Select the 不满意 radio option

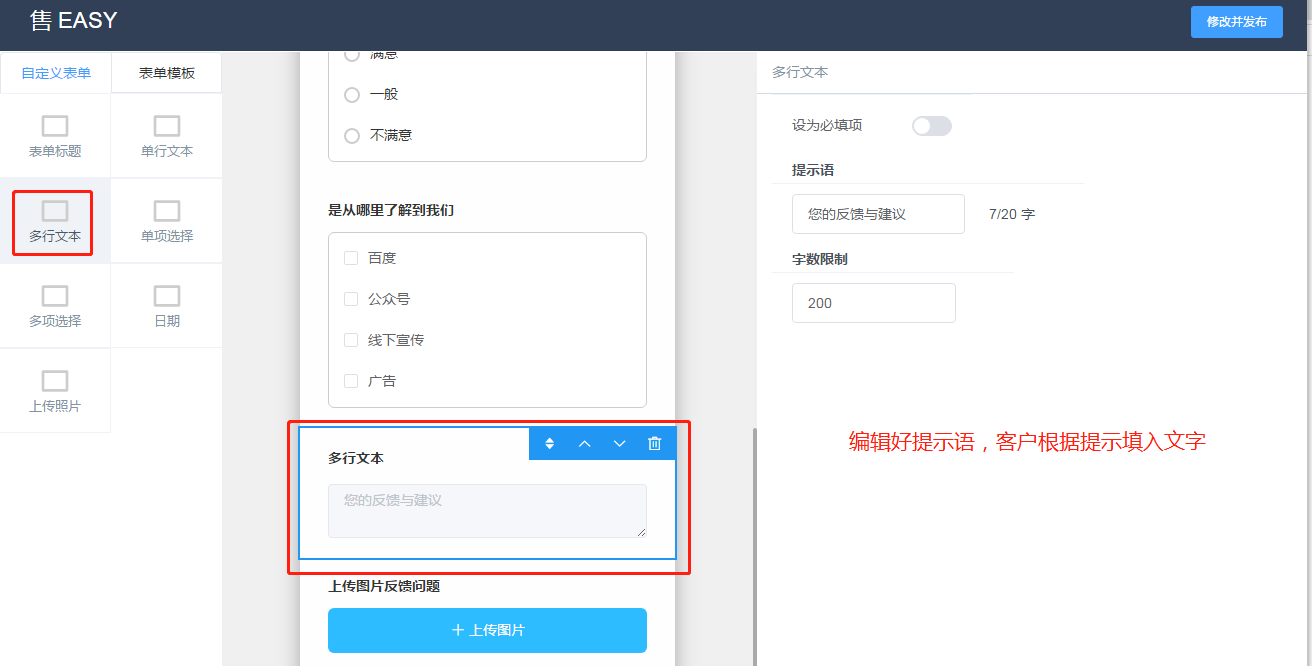(x=352, y=136)
